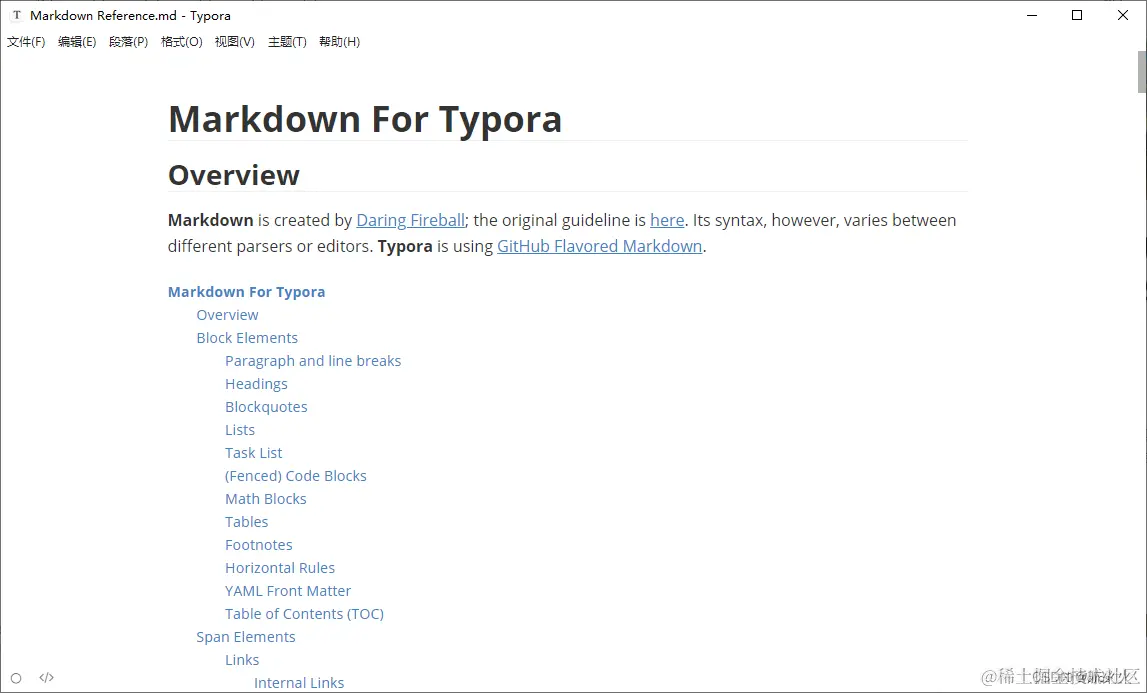
Task: Open the 'here' guideline link
Action: [x=667, y=220]
